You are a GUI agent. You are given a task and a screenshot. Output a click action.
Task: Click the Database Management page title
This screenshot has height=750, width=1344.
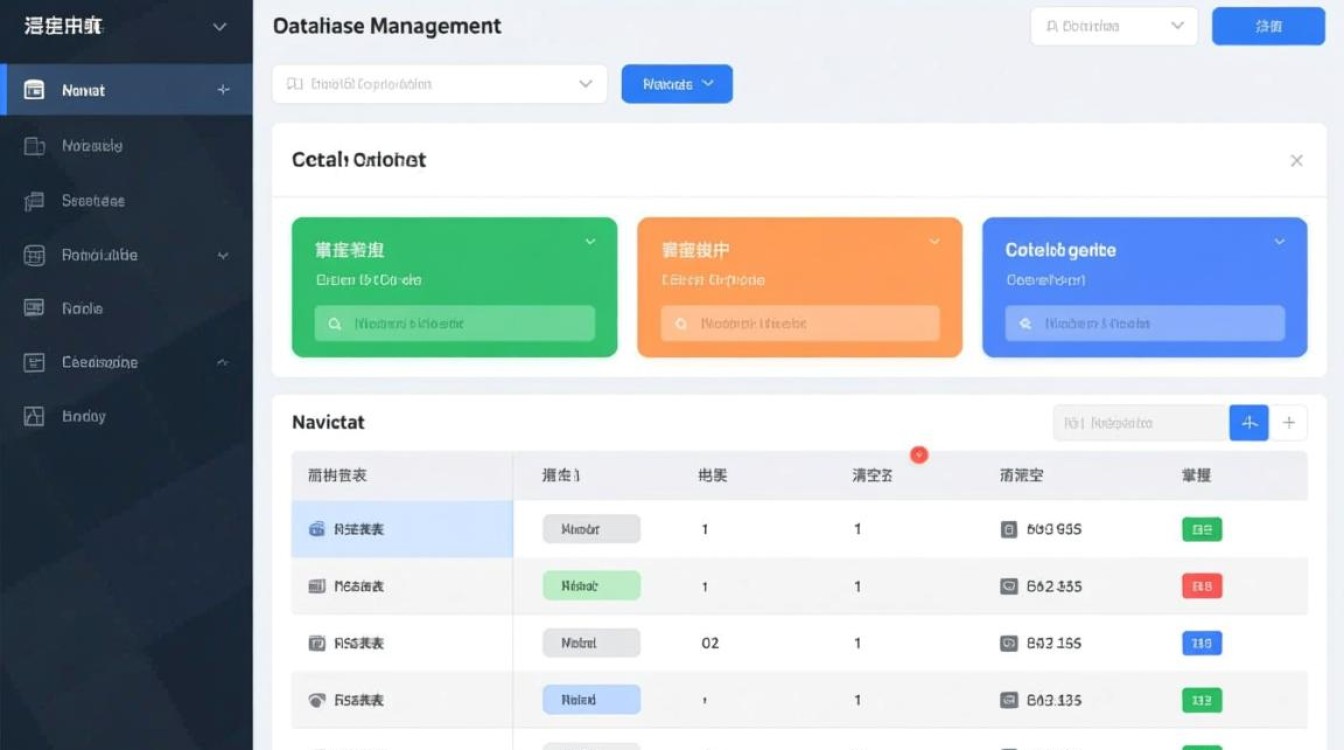click(387, 26)
